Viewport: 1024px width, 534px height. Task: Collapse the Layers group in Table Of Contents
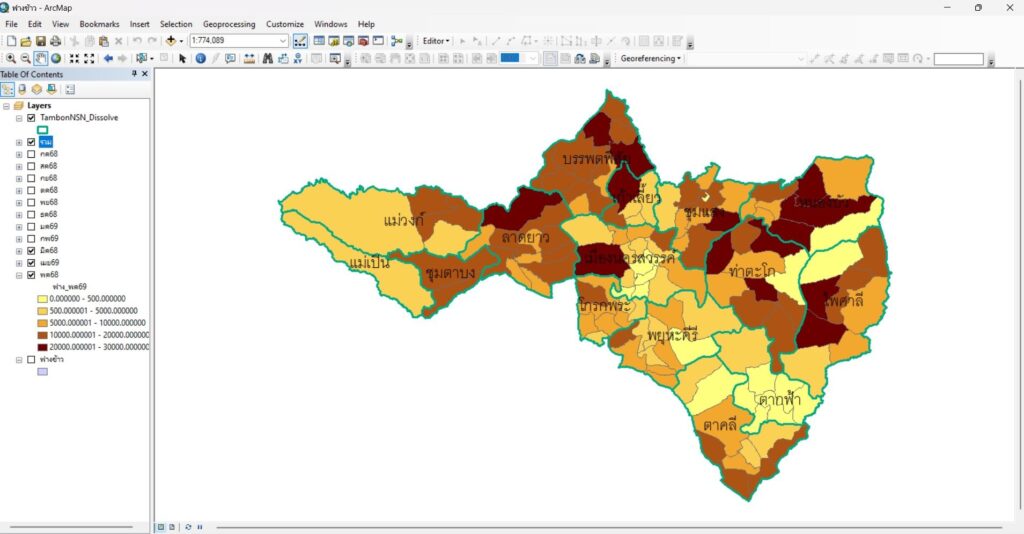click(x=7, y=105)
